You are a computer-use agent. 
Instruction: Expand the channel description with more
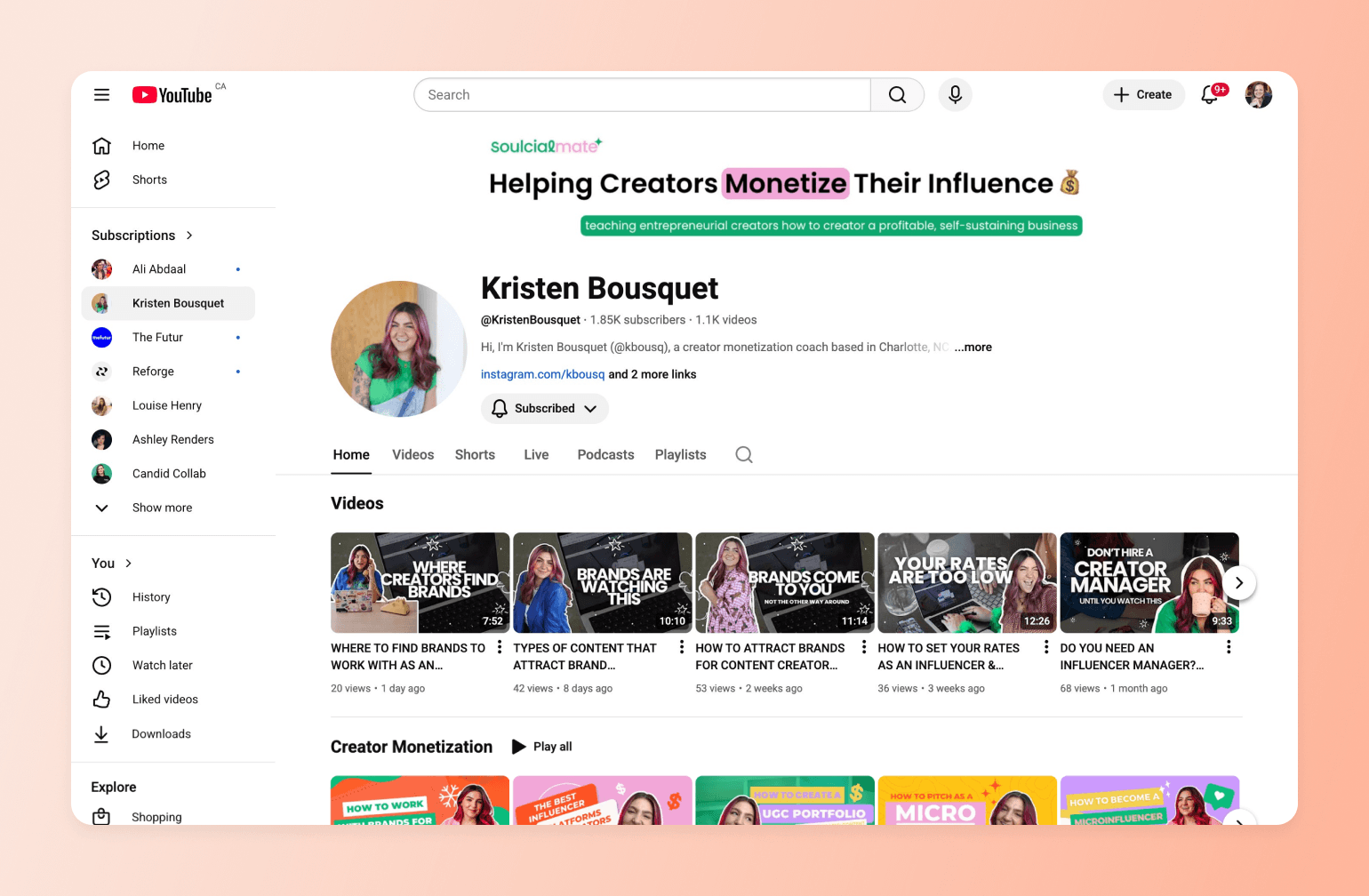973,347
